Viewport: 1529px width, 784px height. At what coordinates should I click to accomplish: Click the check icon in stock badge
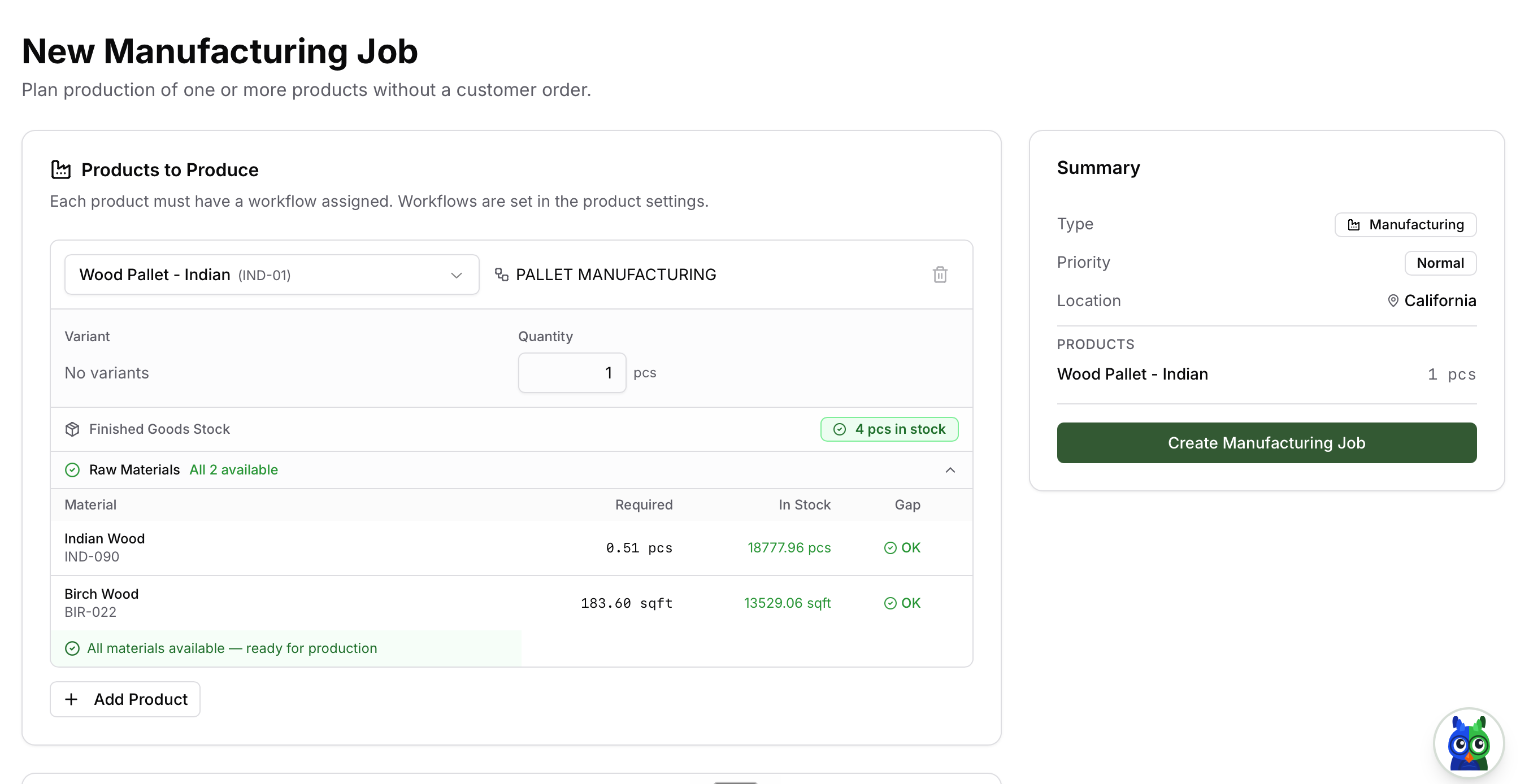pos(839,429)
